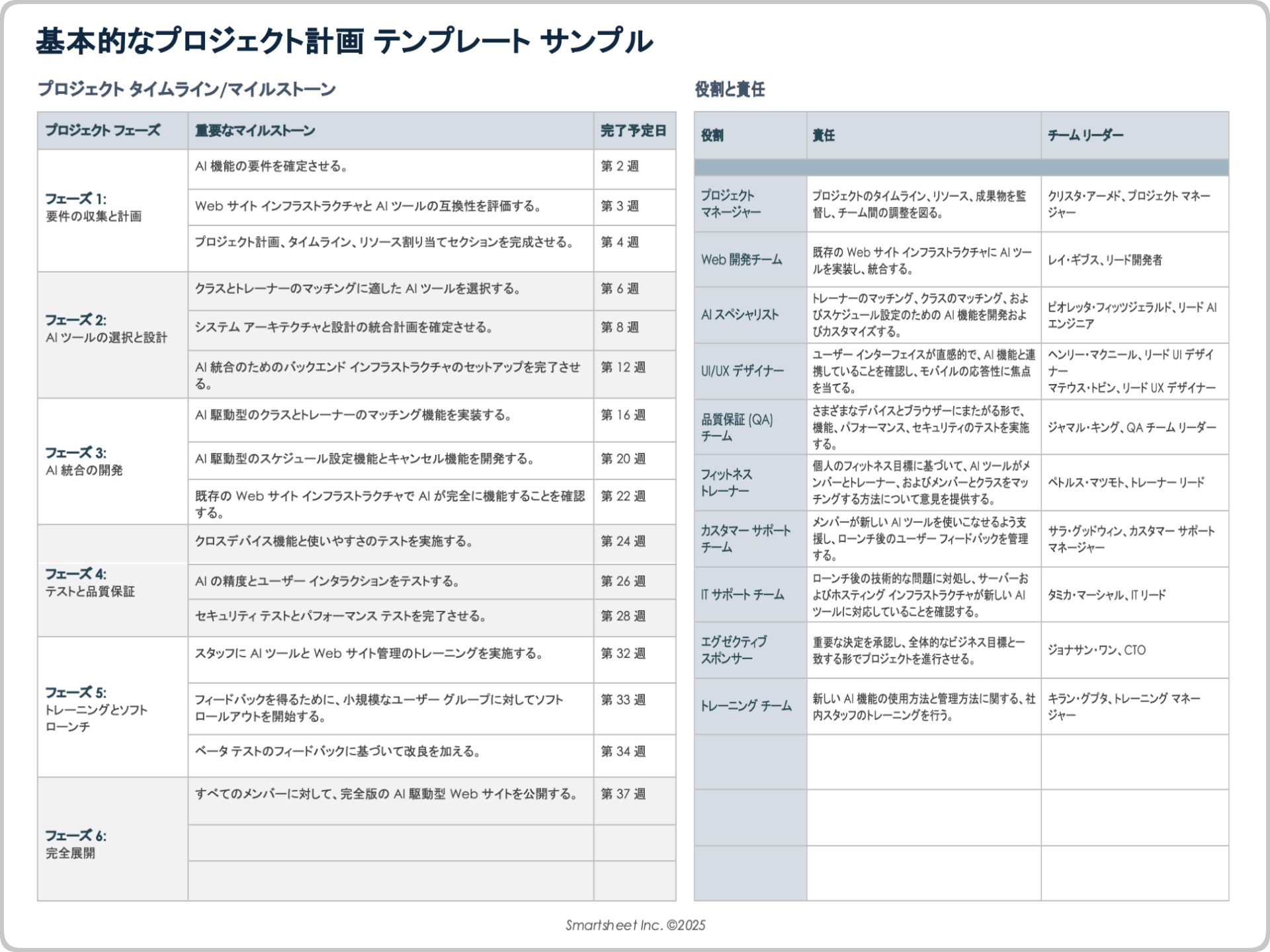Click milestone AI 統合のためのバックエンド インフラストラクチャ
Viewport: 1270px width, 952px height.
[390, 374]
